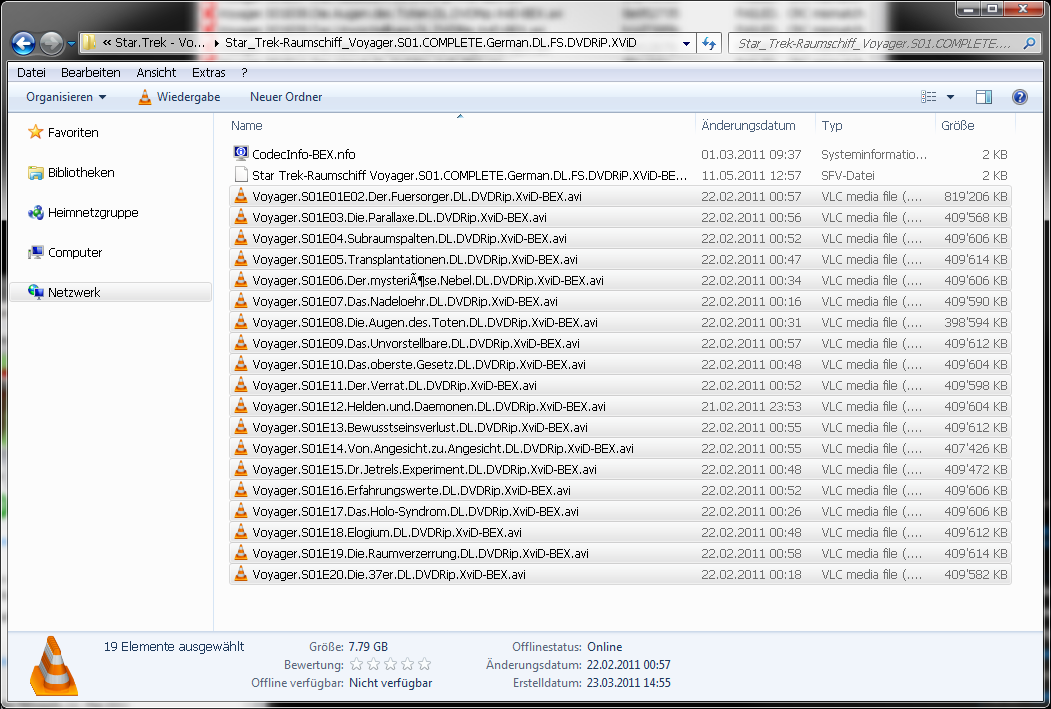Open the address bar history dropdown
1051x709 pixels.
(686, 44)
